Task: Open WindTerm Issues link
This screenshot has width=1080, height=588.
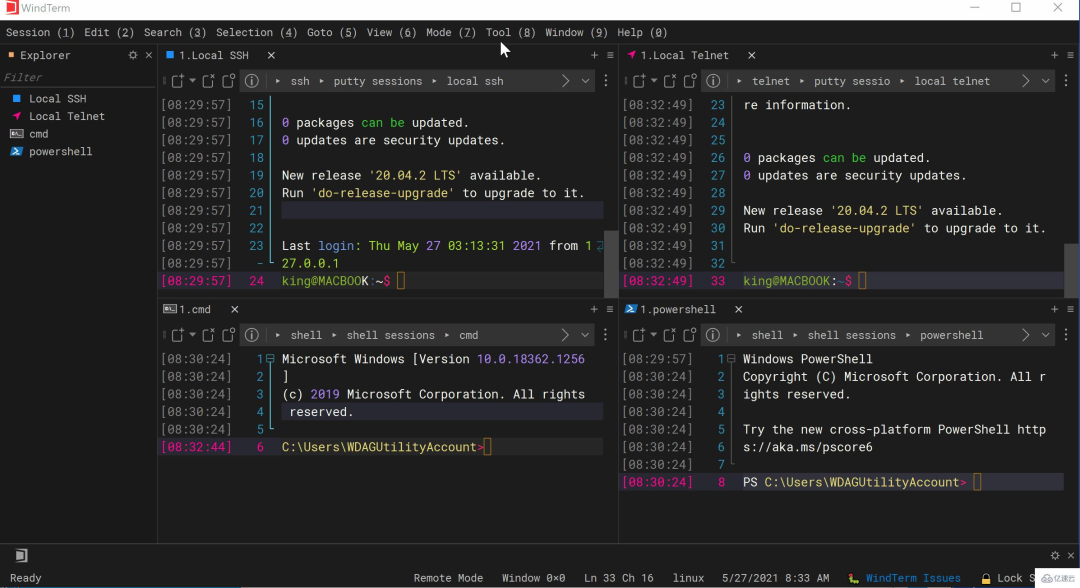Action: (x=912, y=578)
